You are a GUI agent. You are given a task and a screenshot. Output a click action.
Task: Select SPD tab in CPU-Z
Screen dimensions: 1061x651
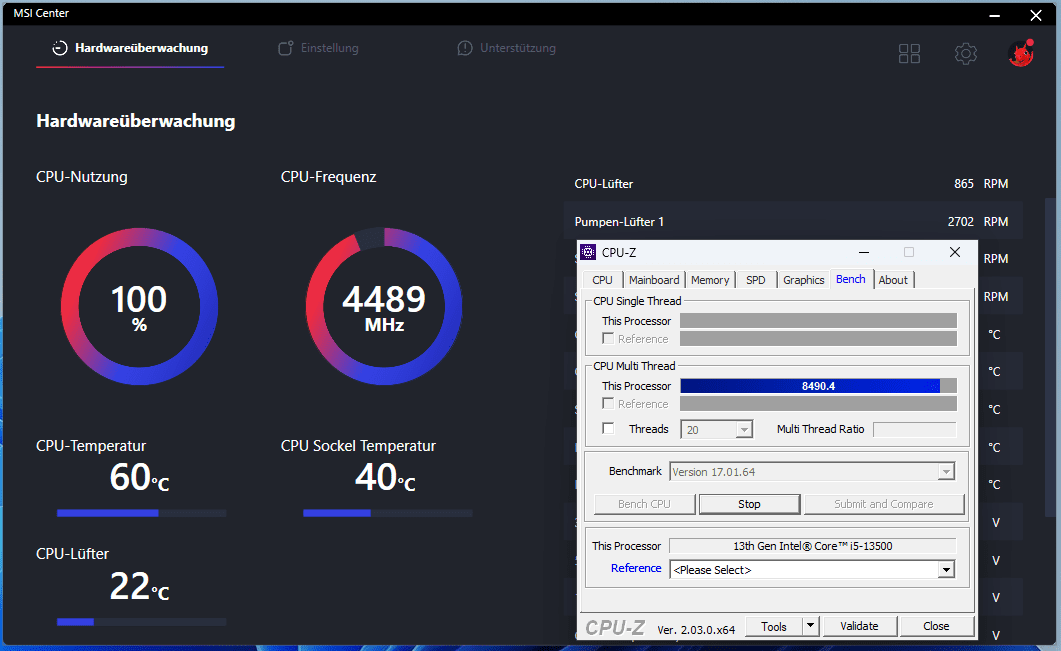click(x=755, y=280)
